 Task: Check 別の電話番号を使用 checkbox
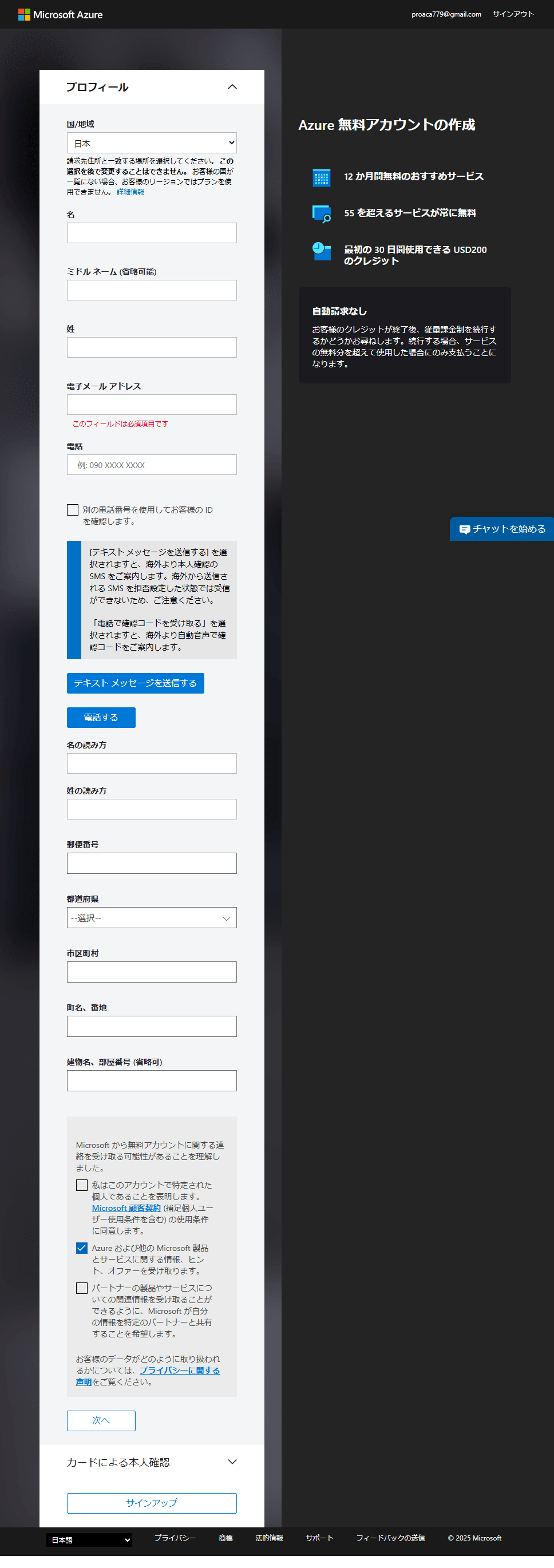pos(73,510)
